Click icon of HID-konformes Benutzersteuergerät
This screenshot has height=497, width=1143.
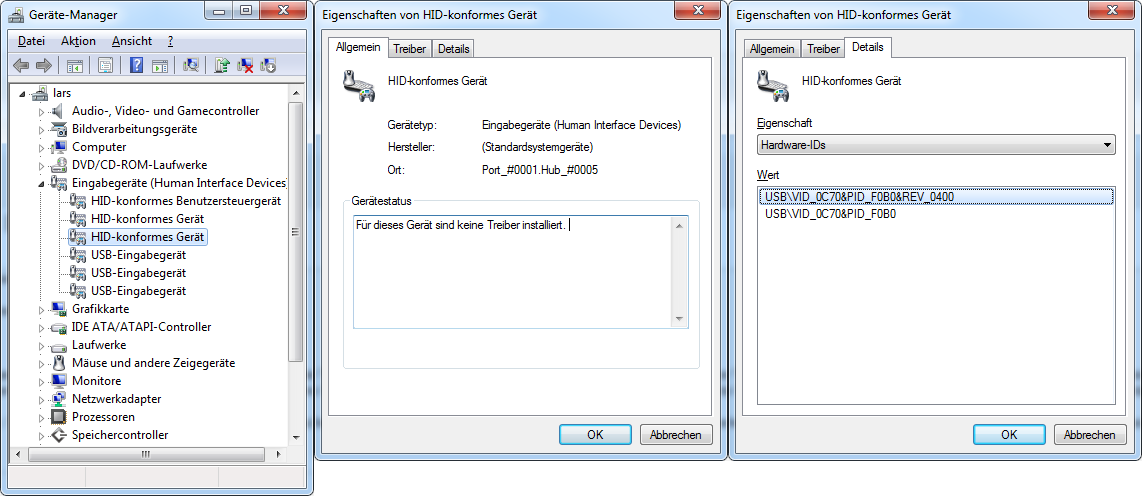click(77, 201)
